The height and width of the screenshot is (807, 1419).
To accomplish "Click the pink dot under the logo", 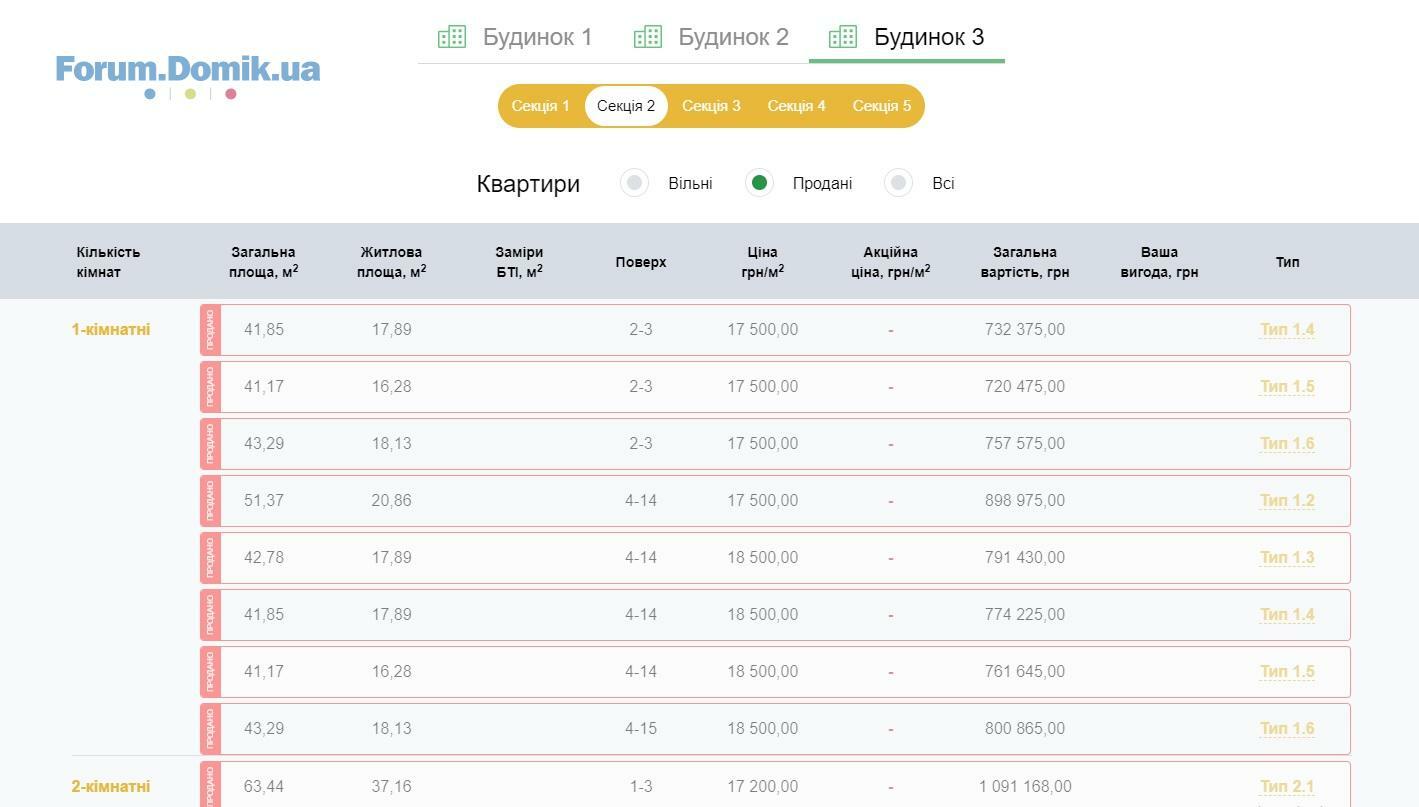I will pyautogui.click(x=231, y=94).
